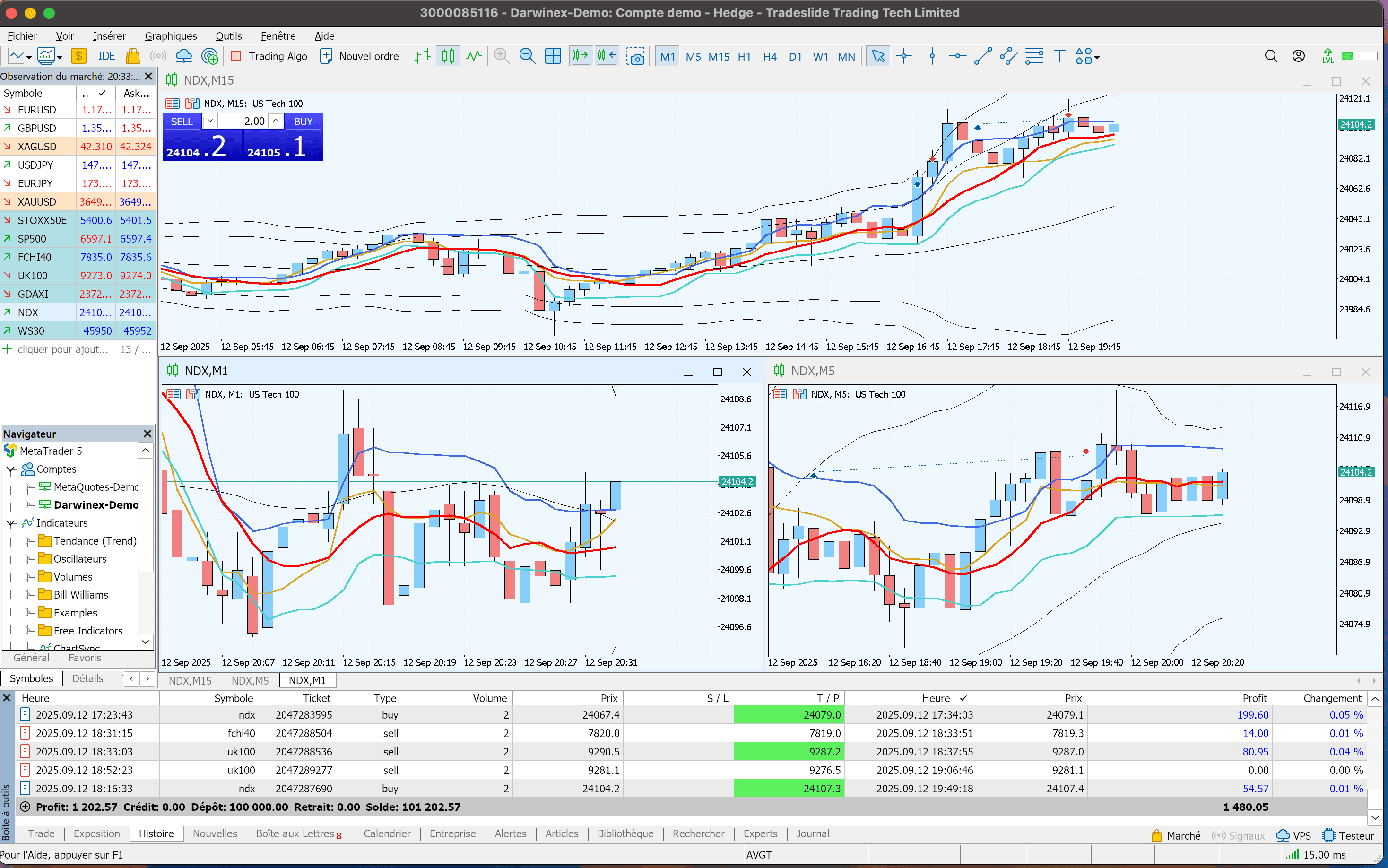The image size is (1388, 868).
Task: Expand the MetaQuotes-Demo account node
Action: (x=28, y=487)
